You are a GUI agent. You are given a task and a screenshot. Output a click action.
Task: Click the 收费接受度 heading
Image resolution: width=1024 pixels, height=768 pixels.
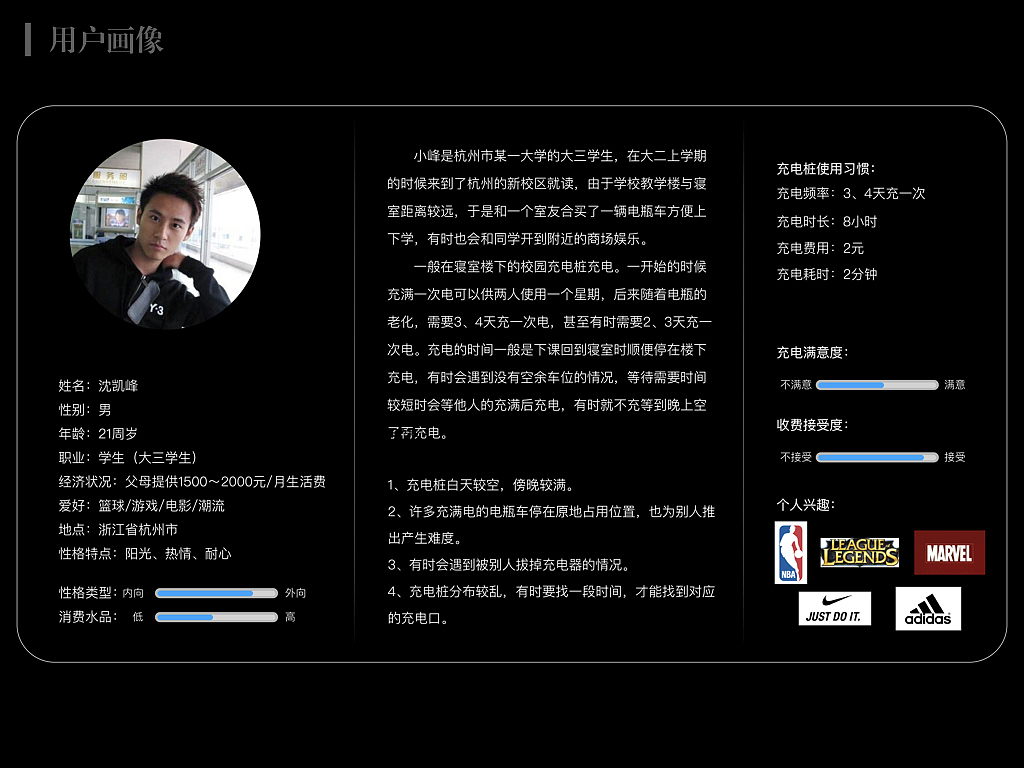coord(812,425)
